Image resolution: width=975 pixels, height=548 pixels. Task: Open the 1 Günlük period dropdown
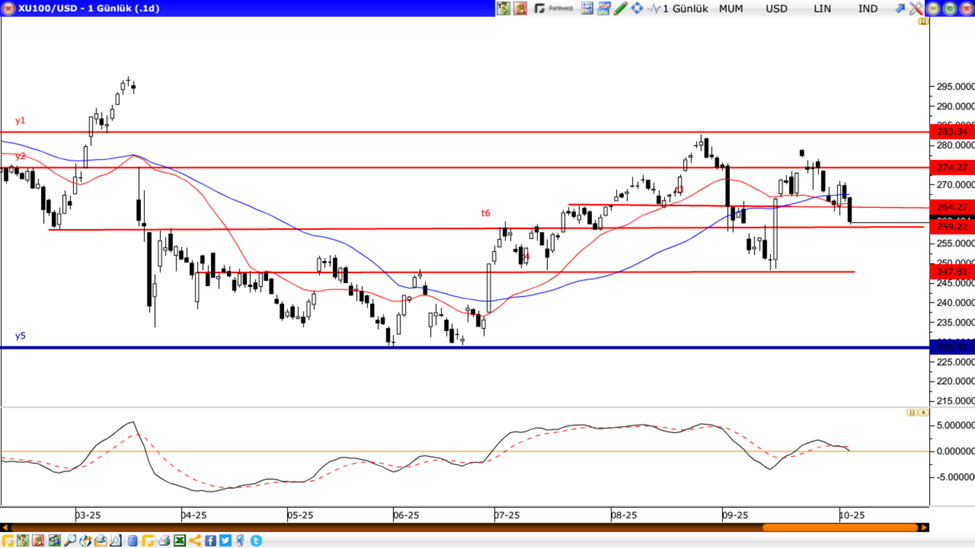[684, 8]
